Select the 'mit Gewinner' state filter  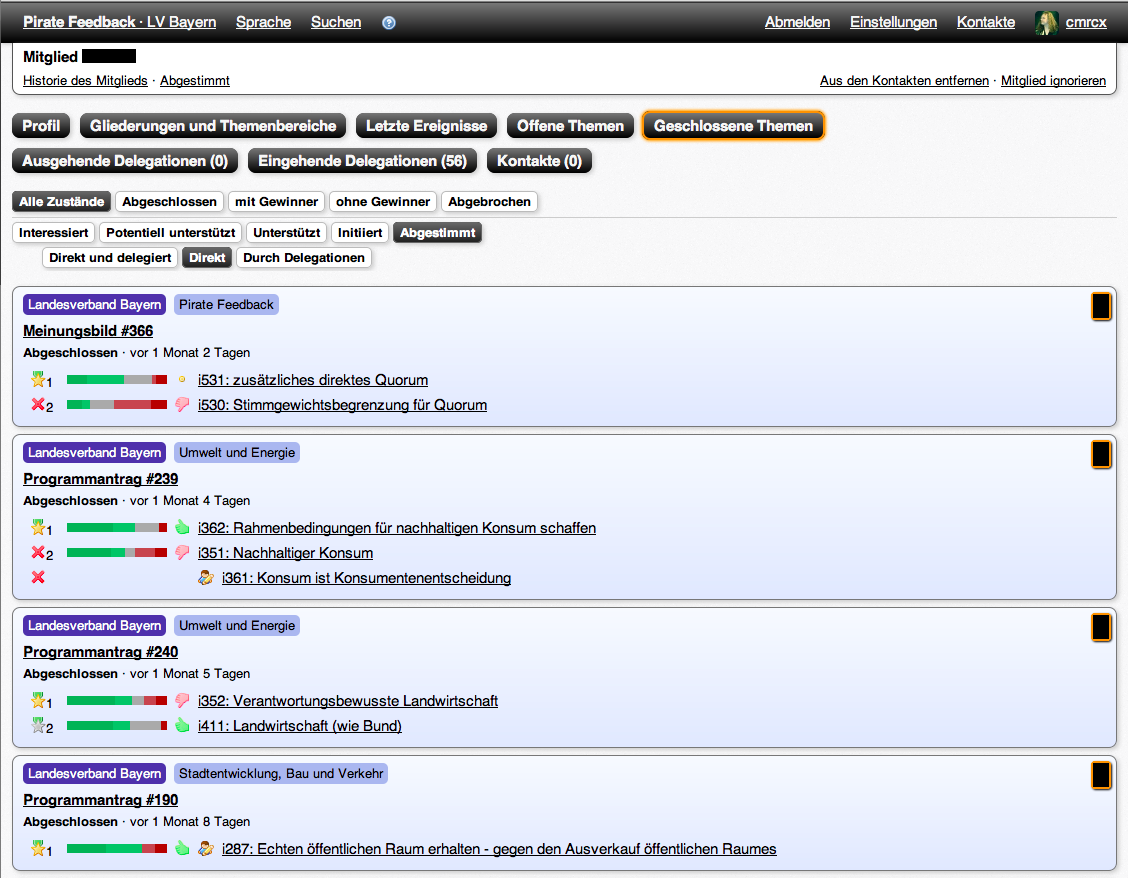tap(276, 202)
